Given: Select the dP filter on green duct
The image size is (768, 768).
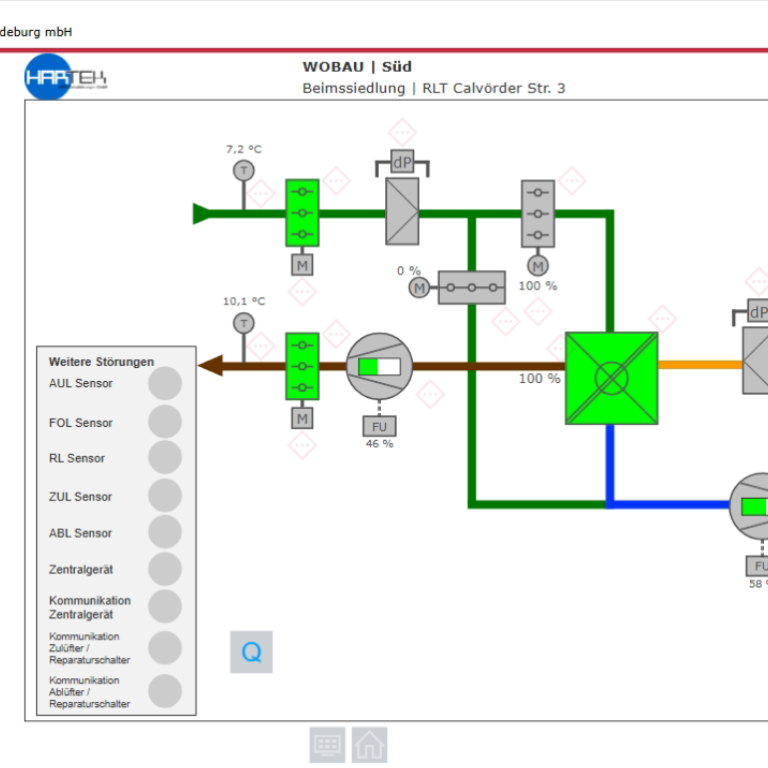Looking at the screenshot, I should (x=402, y=211).
